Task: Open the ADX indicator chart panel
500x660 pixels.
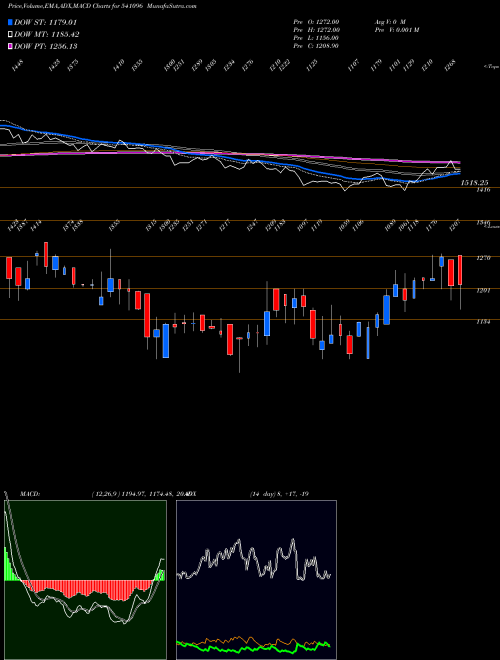Action: tap(256, 580)
